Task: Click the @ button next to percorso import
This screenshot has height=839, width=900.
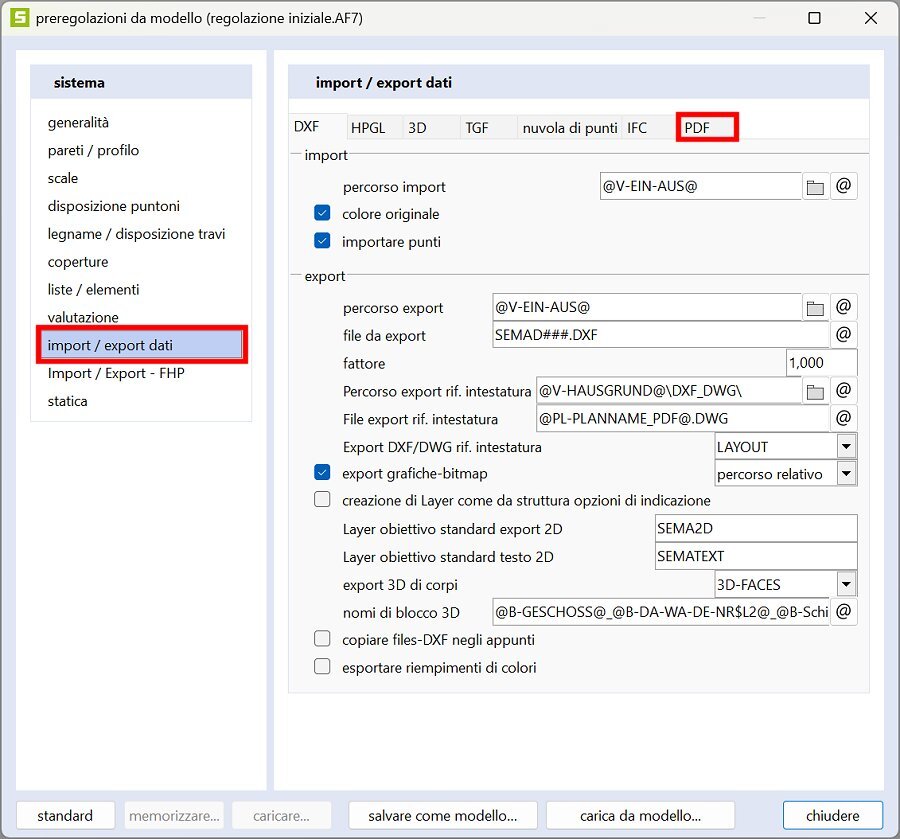Action: coord(844,187)
